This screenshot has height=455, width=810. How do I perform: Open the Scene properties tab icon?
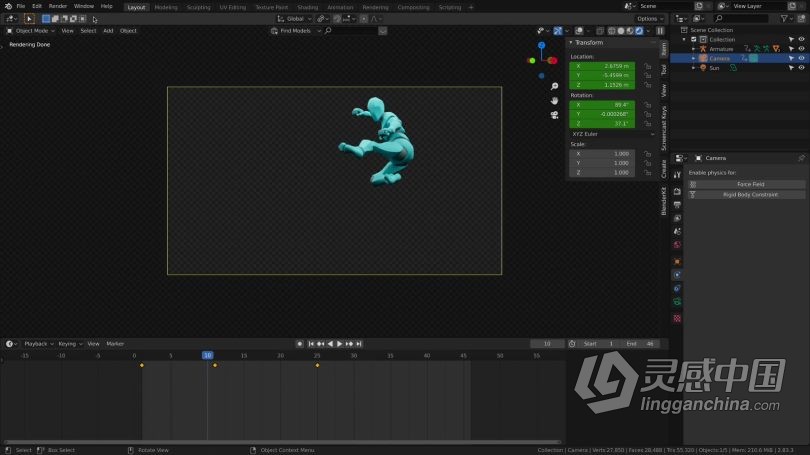(x=677, y=231)
